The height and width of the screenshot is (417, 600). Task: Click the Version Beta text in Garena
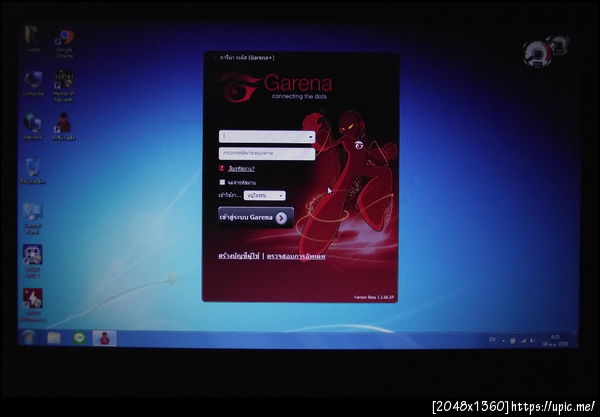[x=373, y=297]
